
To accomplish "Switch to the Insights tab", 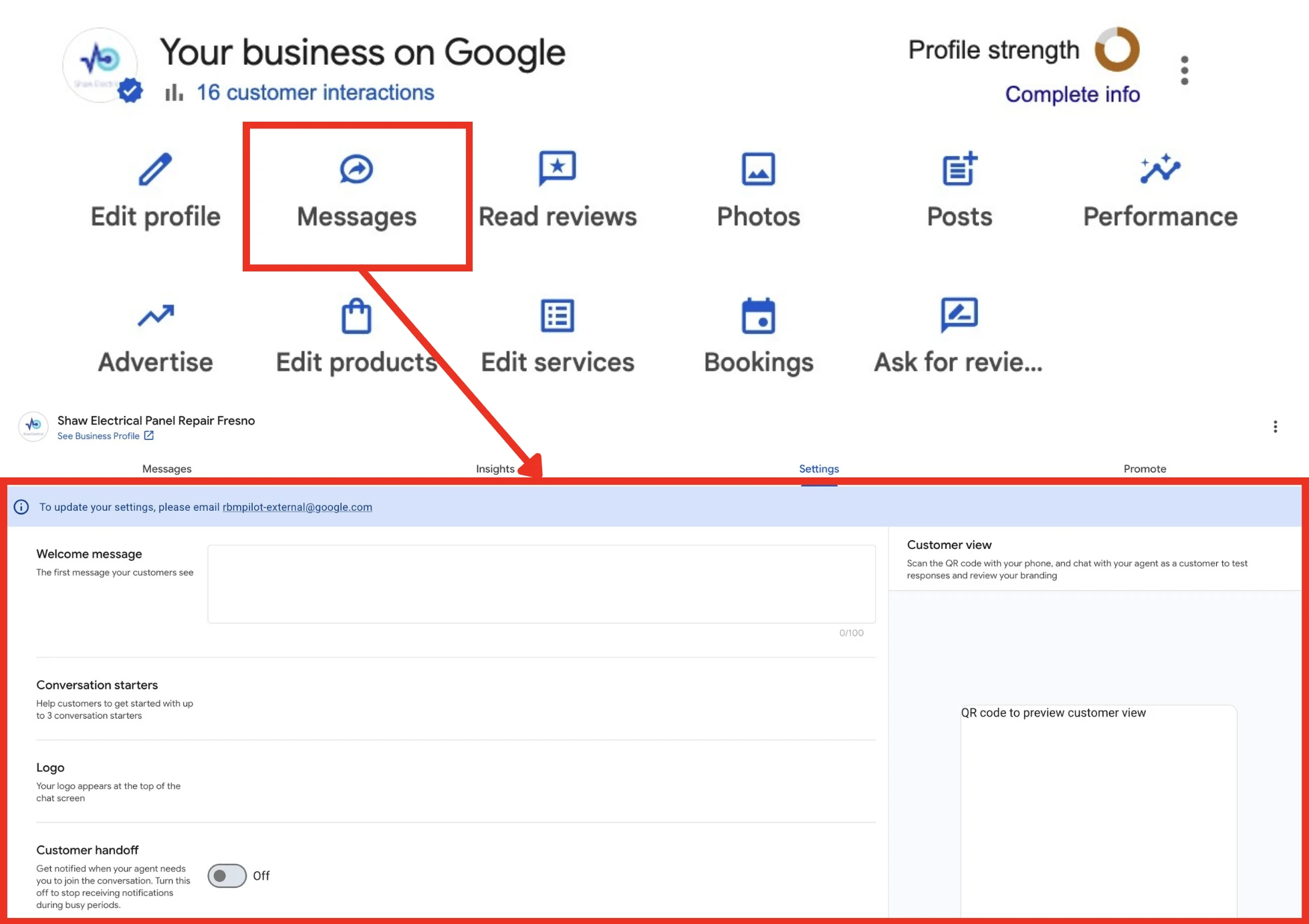I will (x=495, y=469).
